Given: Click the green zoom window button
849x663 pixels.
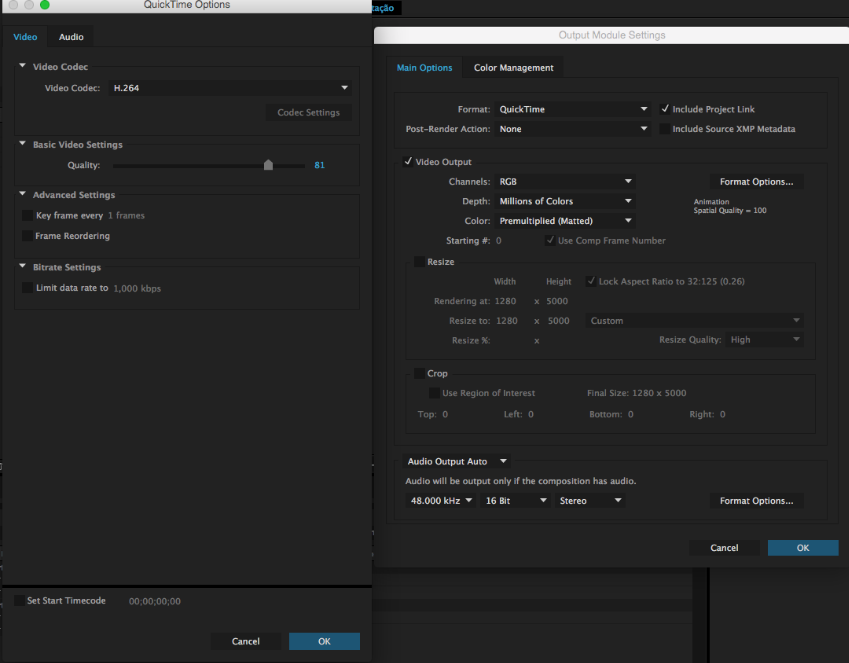Looking at the screenshot, I should coord(44,5).
